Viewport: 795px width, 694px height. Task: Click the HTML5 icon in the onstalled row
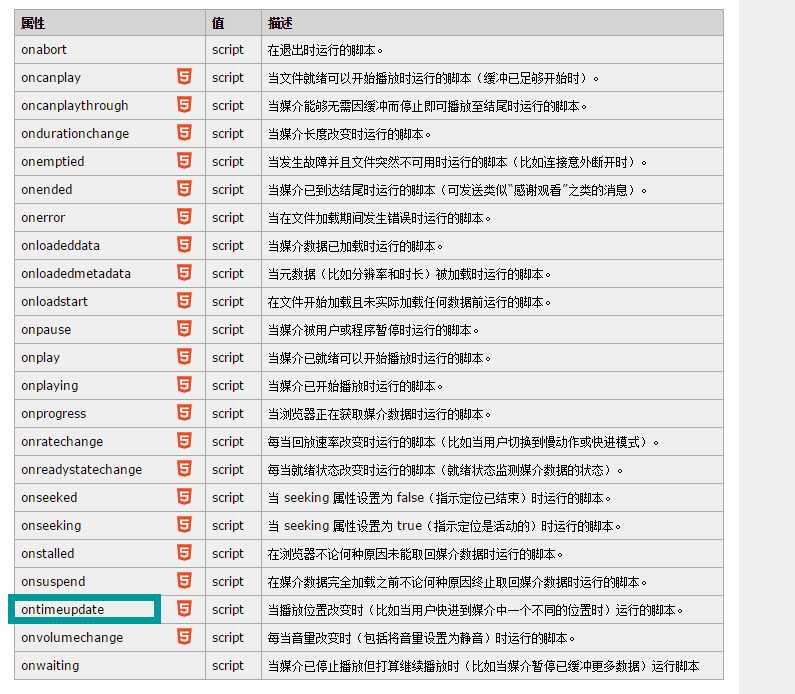point(185,553)
